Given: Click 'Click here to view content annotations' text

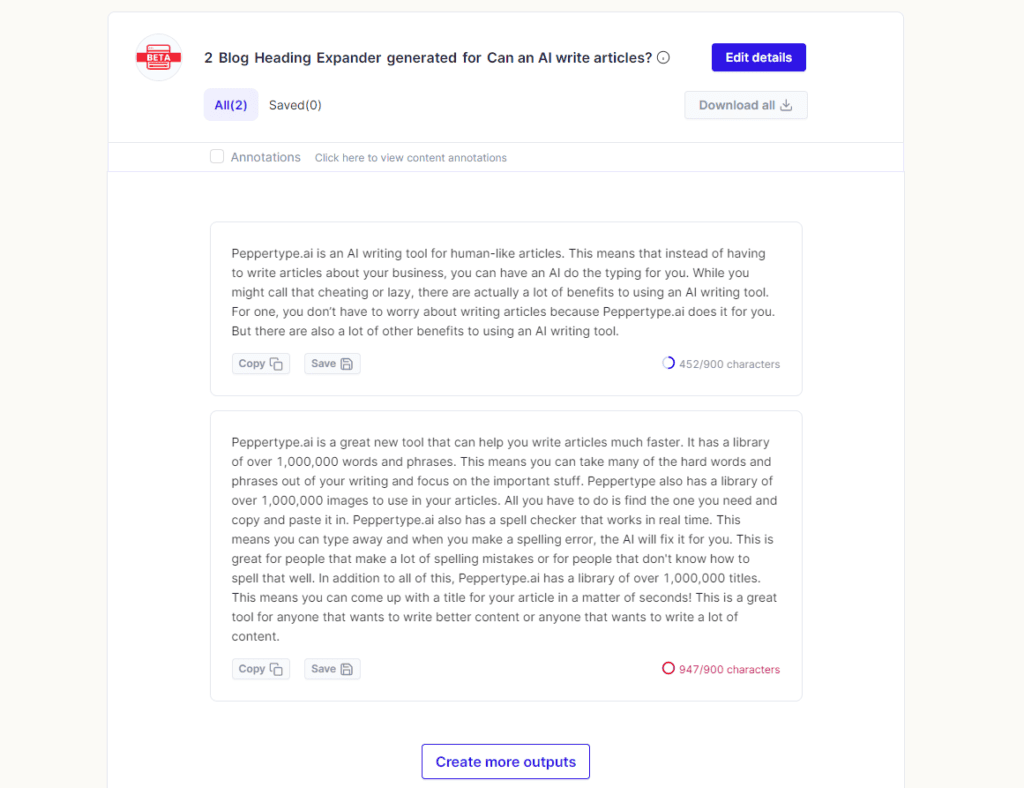Looking at the screenshot, I should (411, 158).
